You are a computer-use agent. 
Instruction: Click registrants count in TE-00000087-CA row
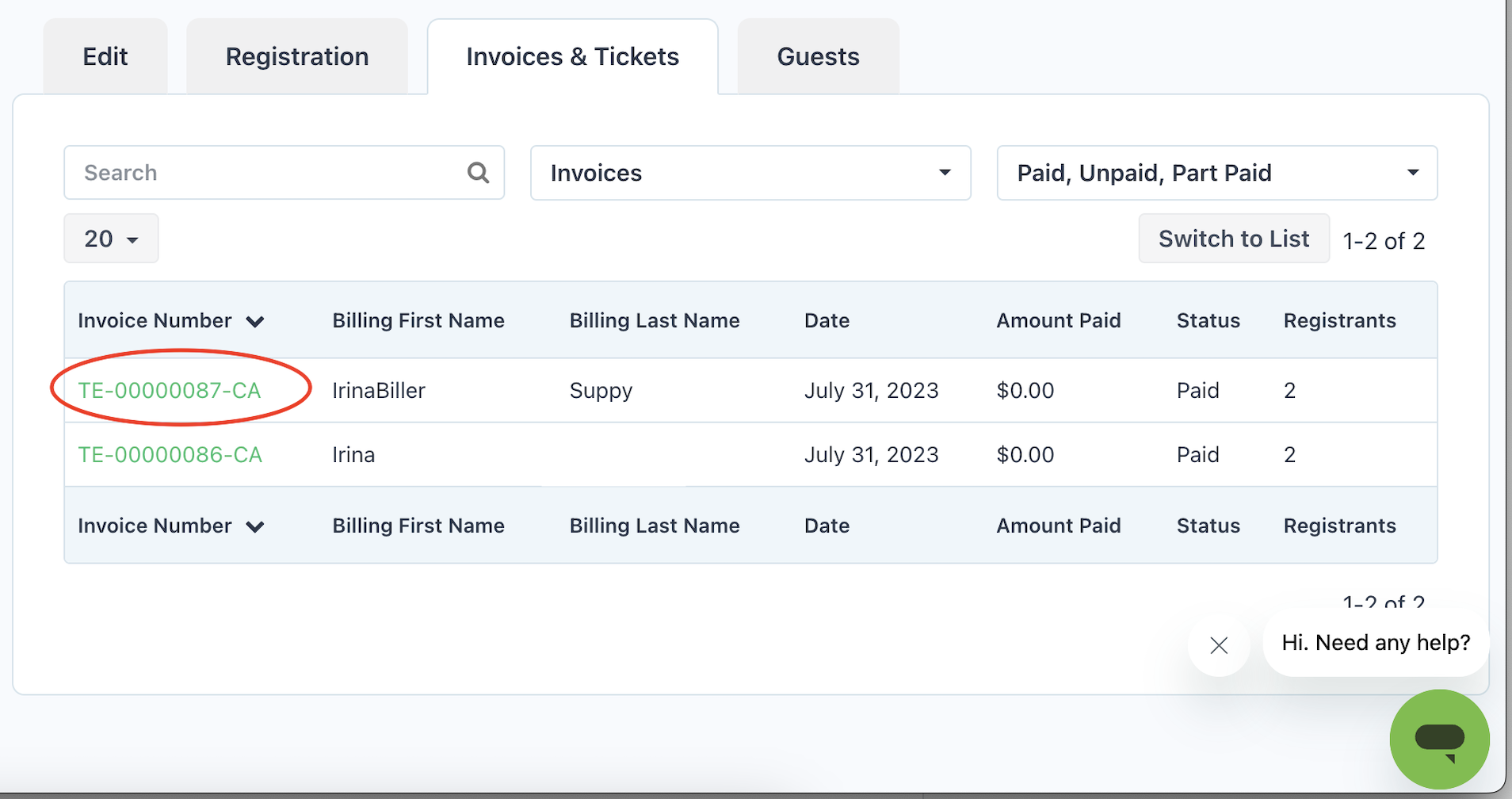click(1289, 390)
